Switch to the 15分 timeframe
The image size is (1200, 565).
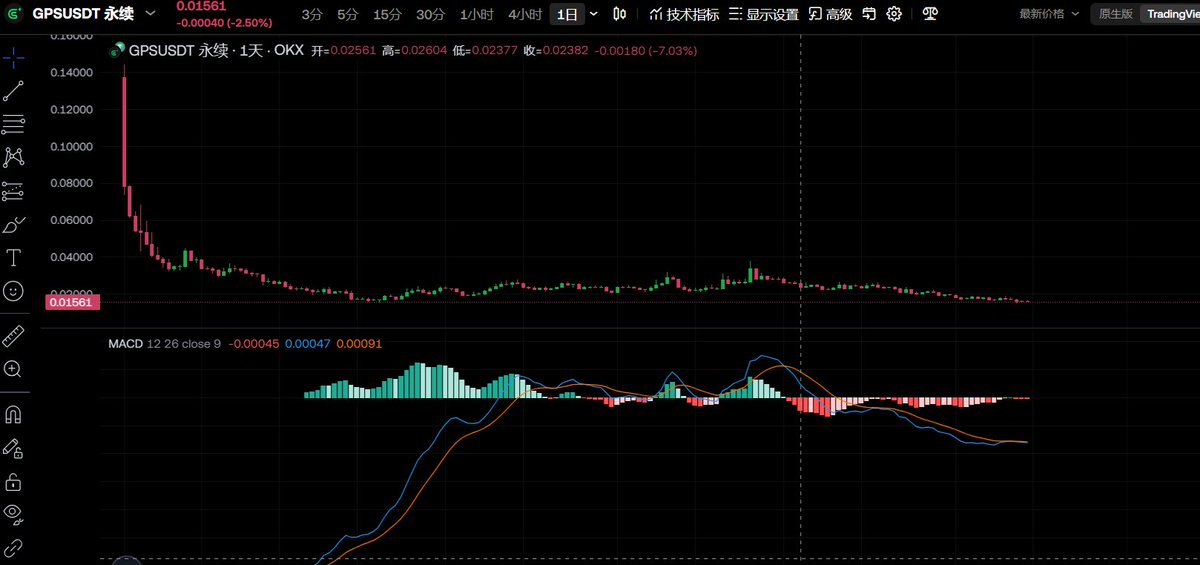[386, 14]
